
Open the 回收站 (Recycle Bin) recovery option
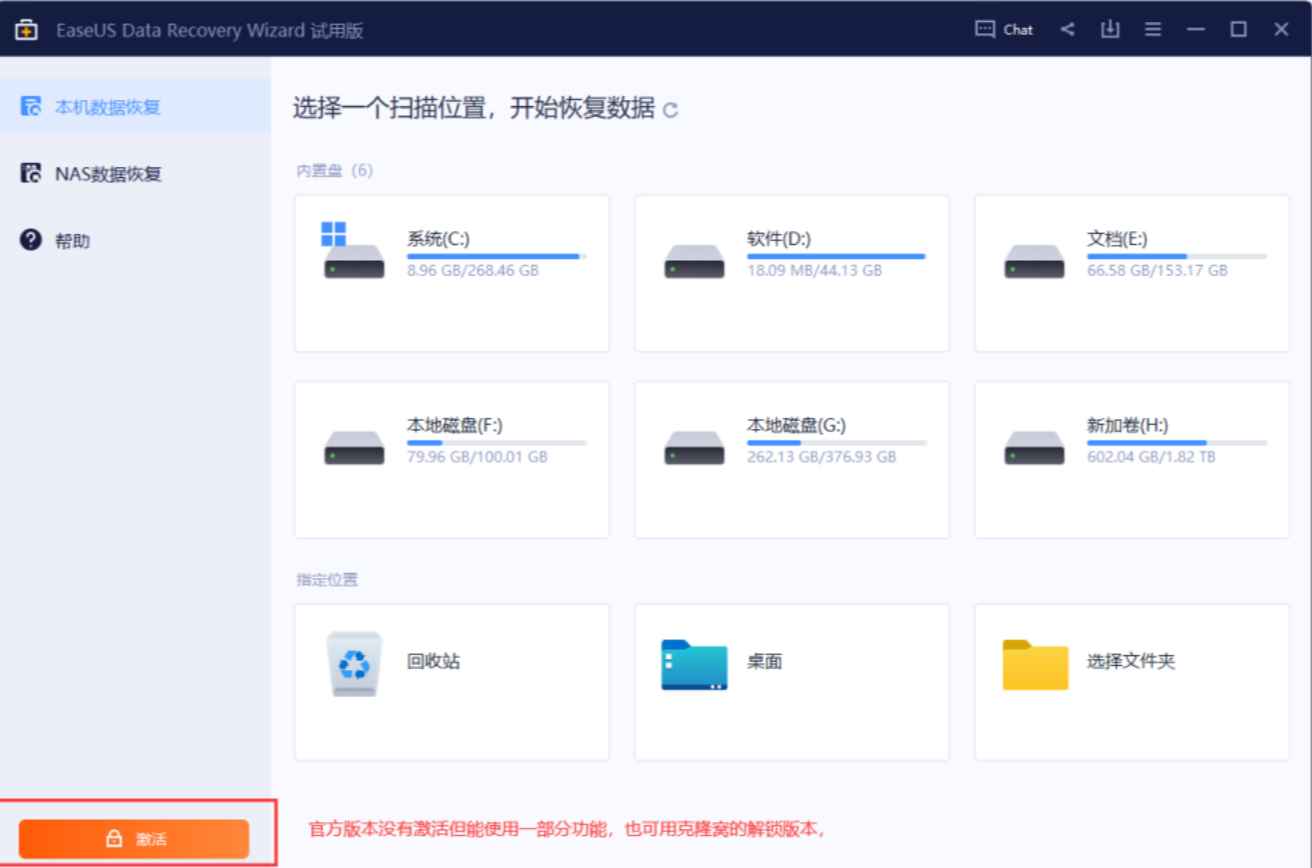451,681
